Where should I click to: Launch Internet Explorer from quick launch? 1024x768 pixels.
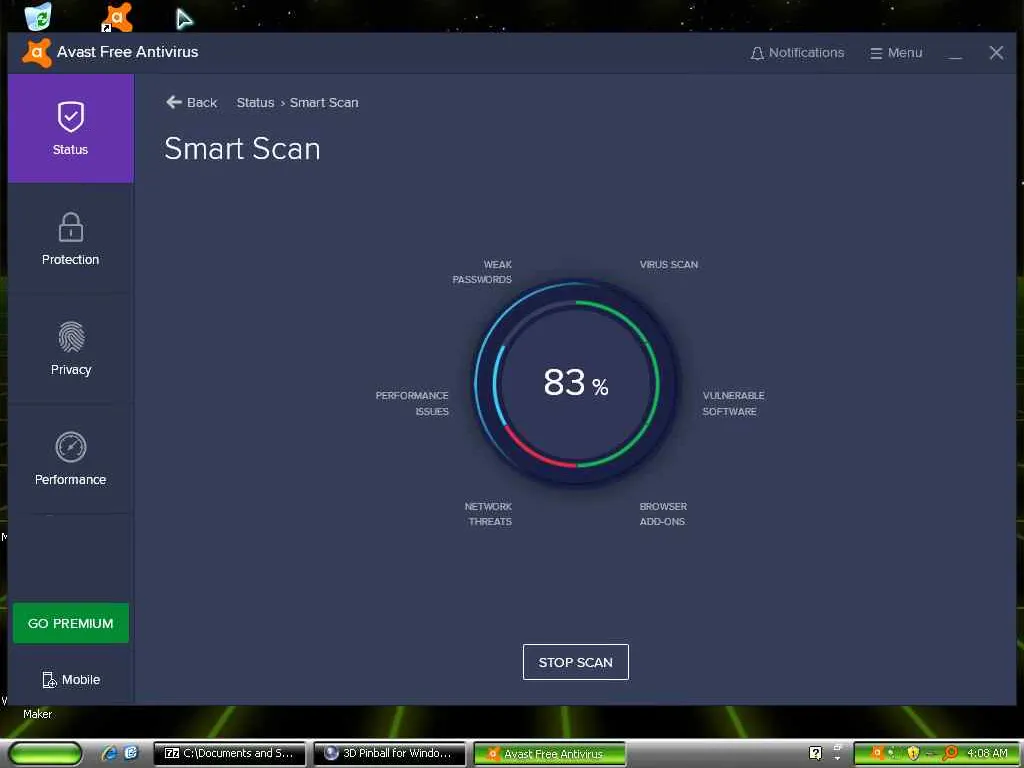click(109, 753)
